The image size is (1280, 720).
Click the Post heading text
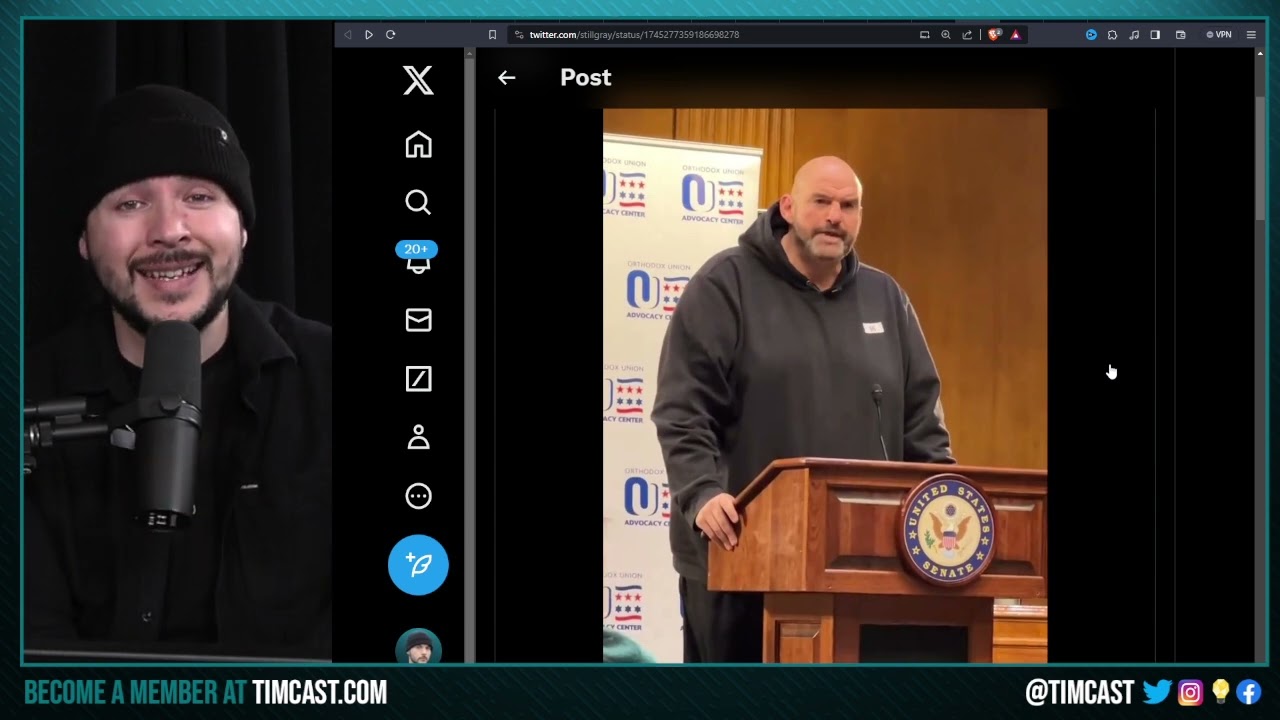[x=586, y=78]
